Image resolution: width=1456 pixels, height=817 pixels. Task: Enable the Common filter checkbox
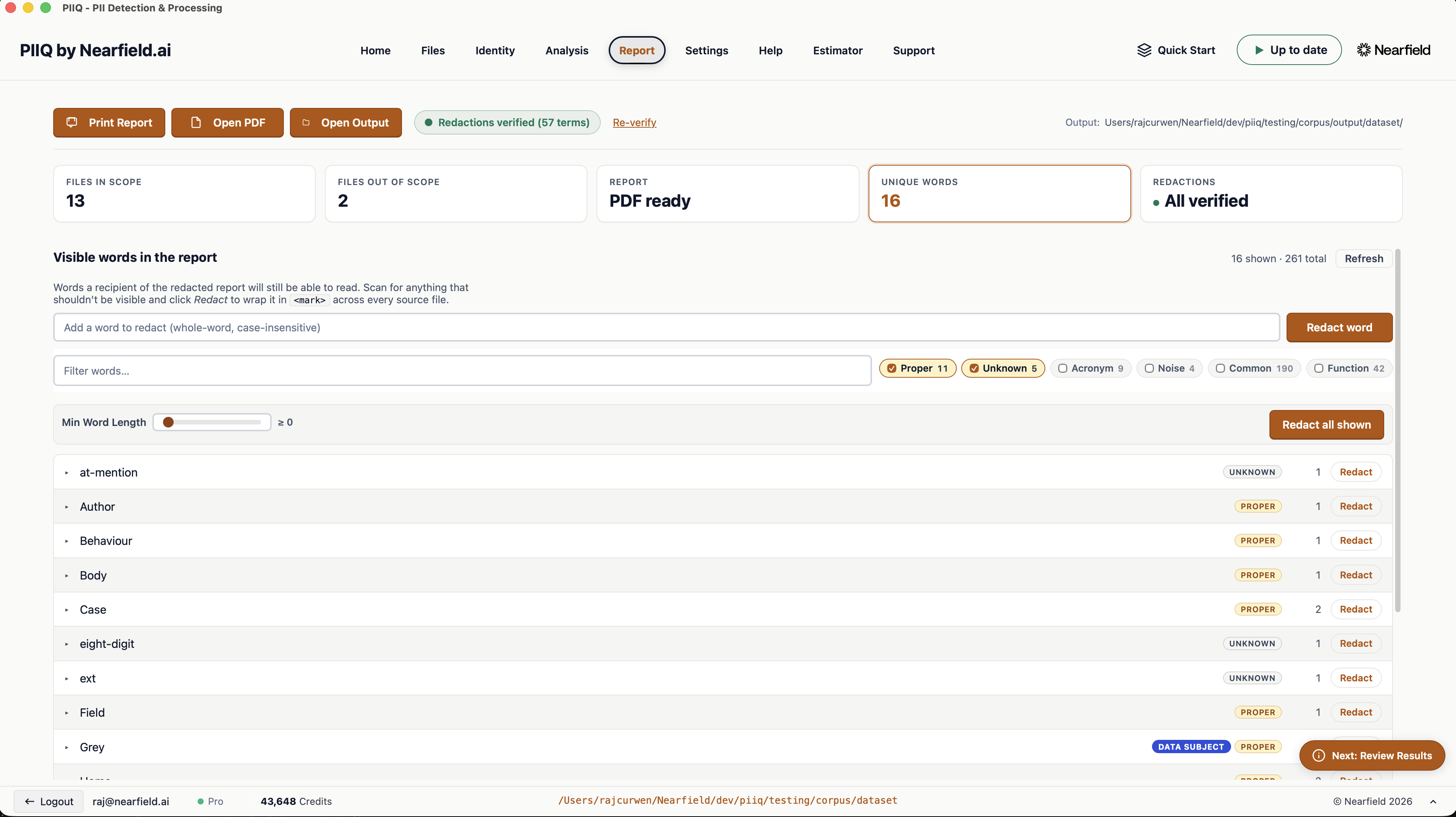[x=1220, y=368]
